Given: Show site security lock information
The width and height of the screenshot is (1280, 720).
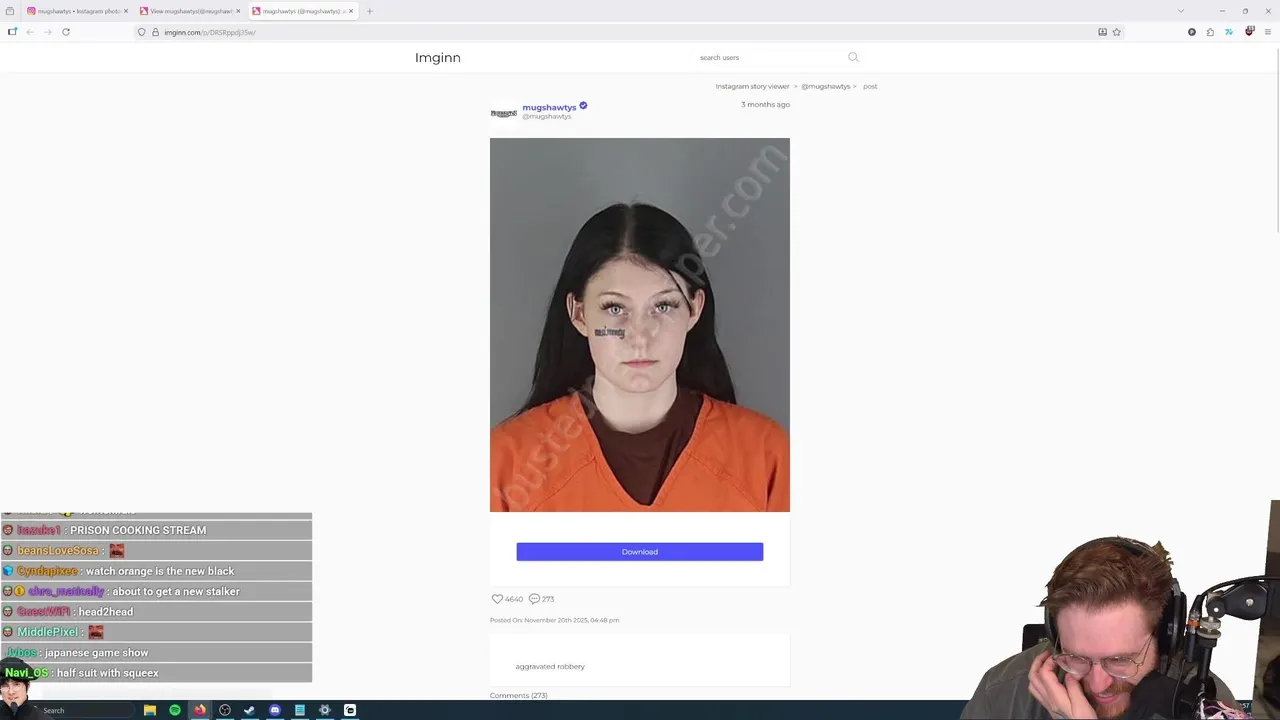Looking at the screenshot, I should click(x=155, y=32).
